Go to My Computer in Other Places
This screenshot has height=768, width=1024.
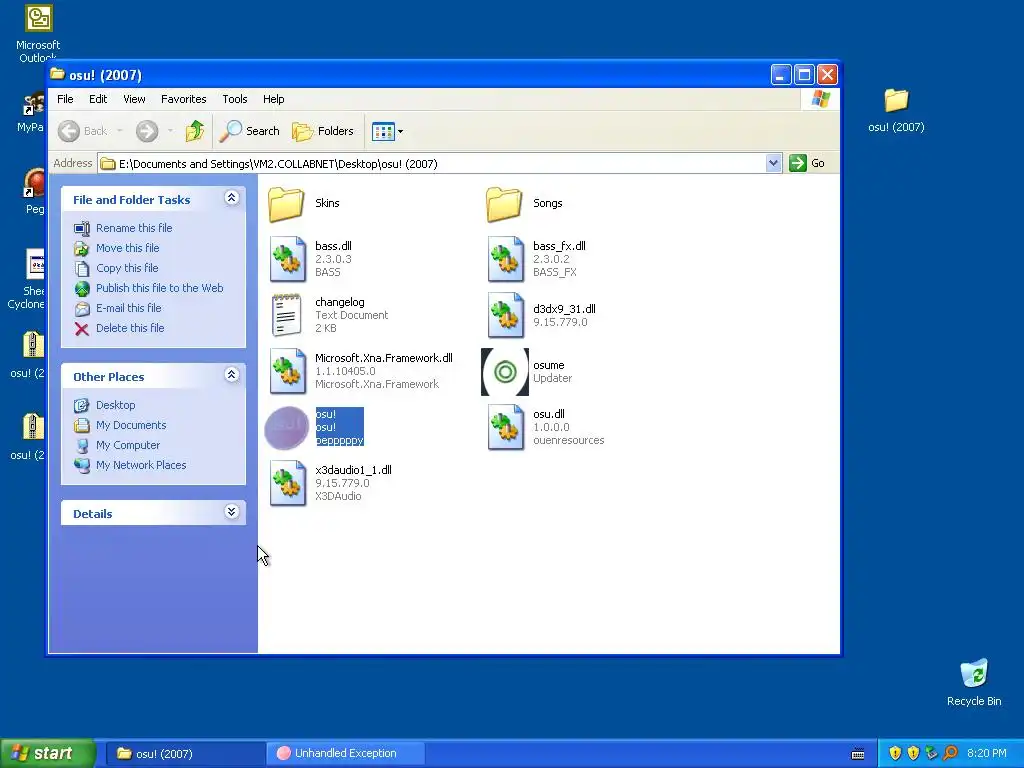[127, 445]
